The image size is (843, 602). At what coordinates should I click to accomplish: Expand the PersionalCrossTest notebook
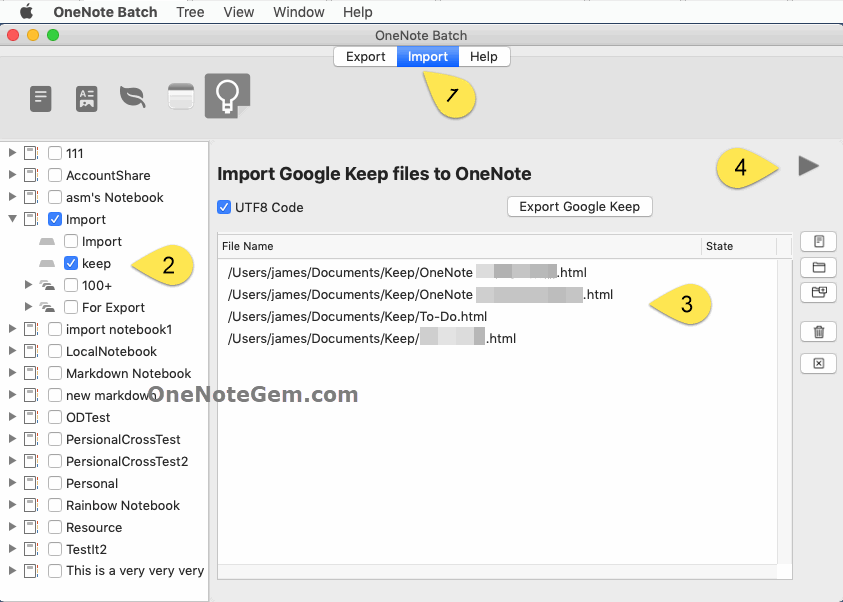[x=12, y=440]
